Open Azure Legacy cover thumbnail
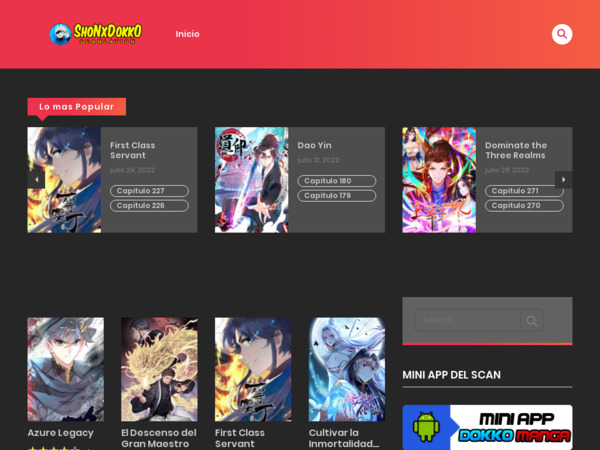This screenshot has height=450, width=600. [65, 369]
